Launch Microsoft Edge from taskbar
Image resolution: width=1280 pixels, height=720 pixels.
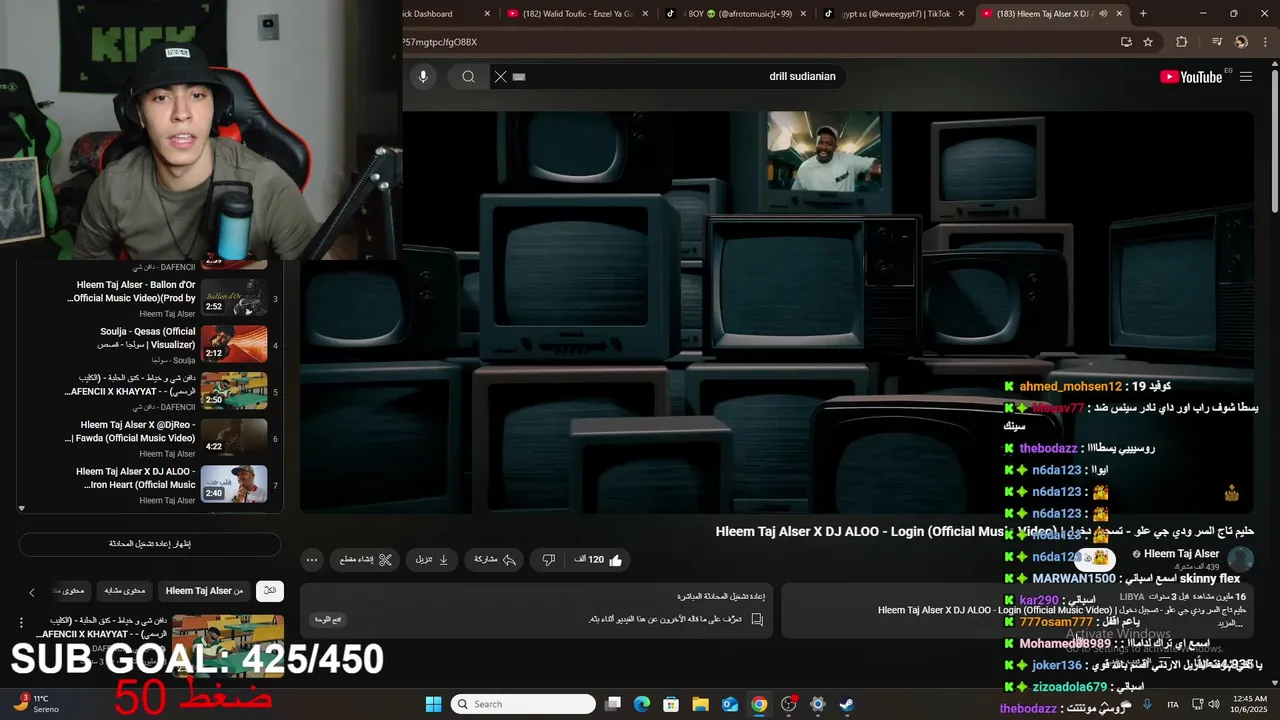coord(642,704)
